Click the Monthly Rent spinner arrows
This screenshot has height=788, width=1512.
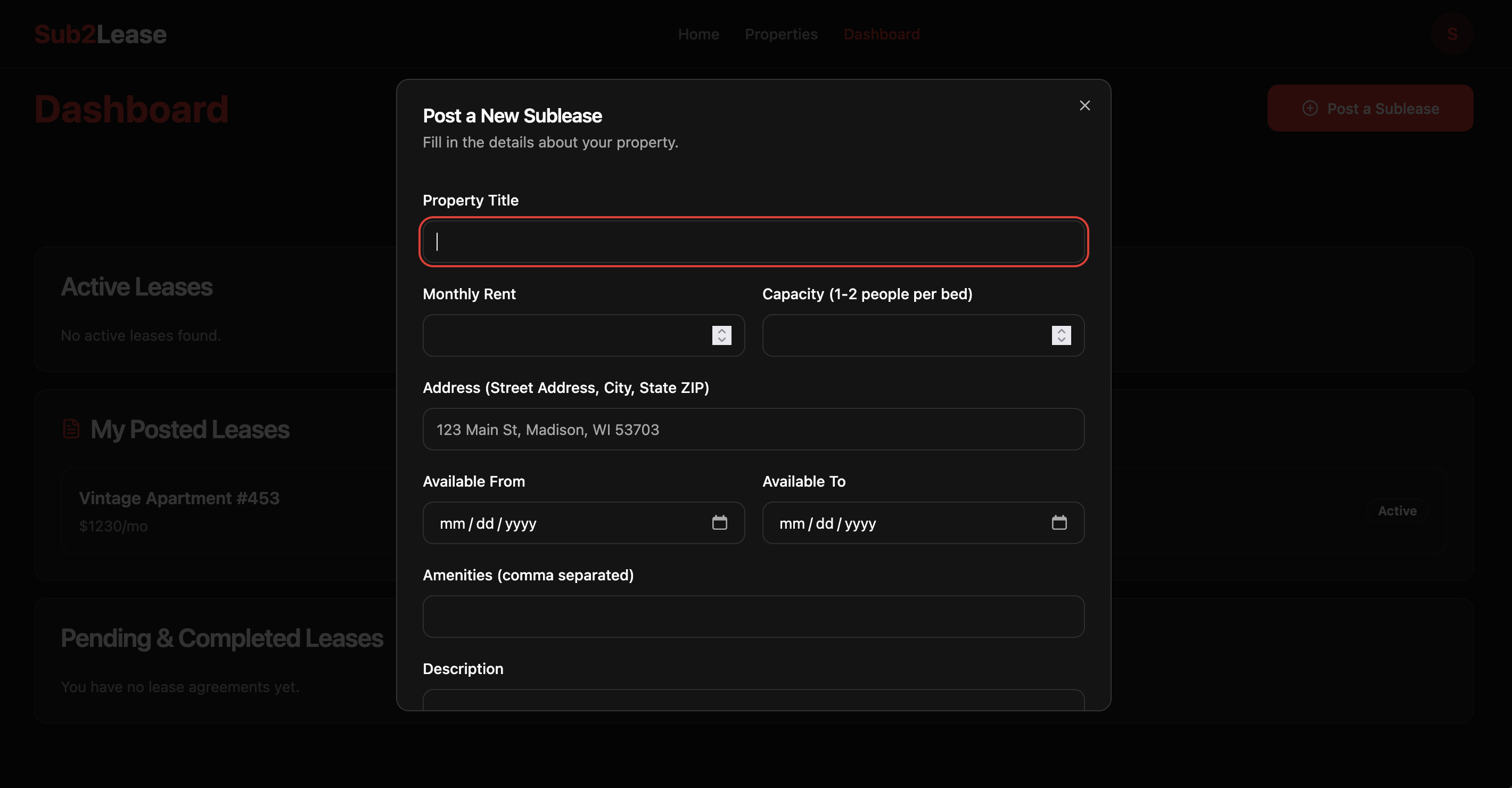[721, 335]
